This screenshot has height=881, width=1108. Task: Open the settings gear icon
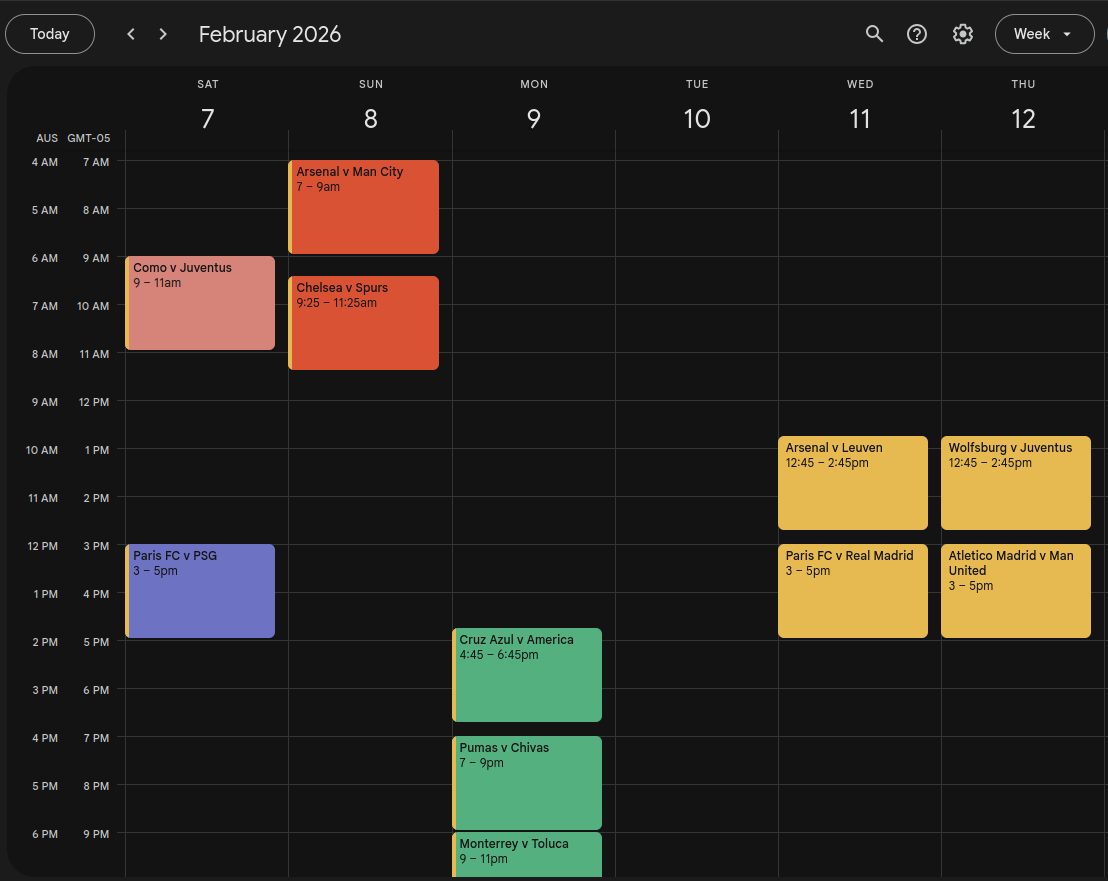[x=962, y=33]
